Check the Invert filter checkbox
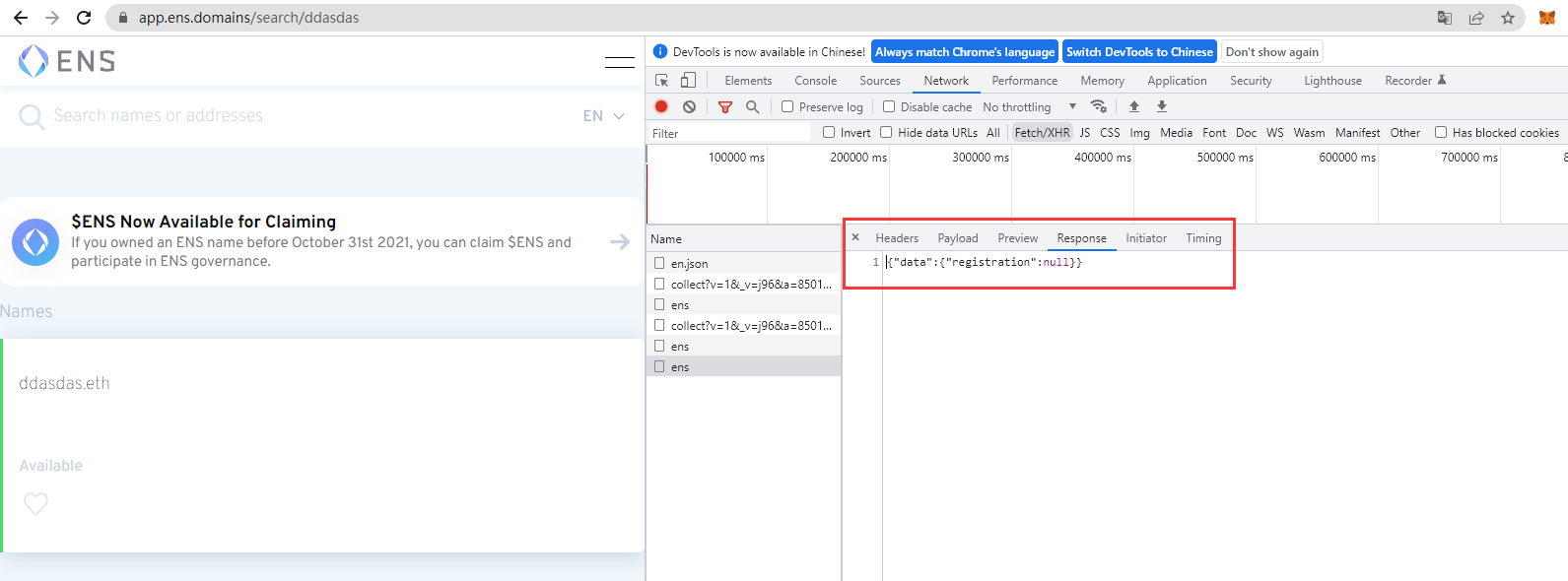 click(829, 132)
